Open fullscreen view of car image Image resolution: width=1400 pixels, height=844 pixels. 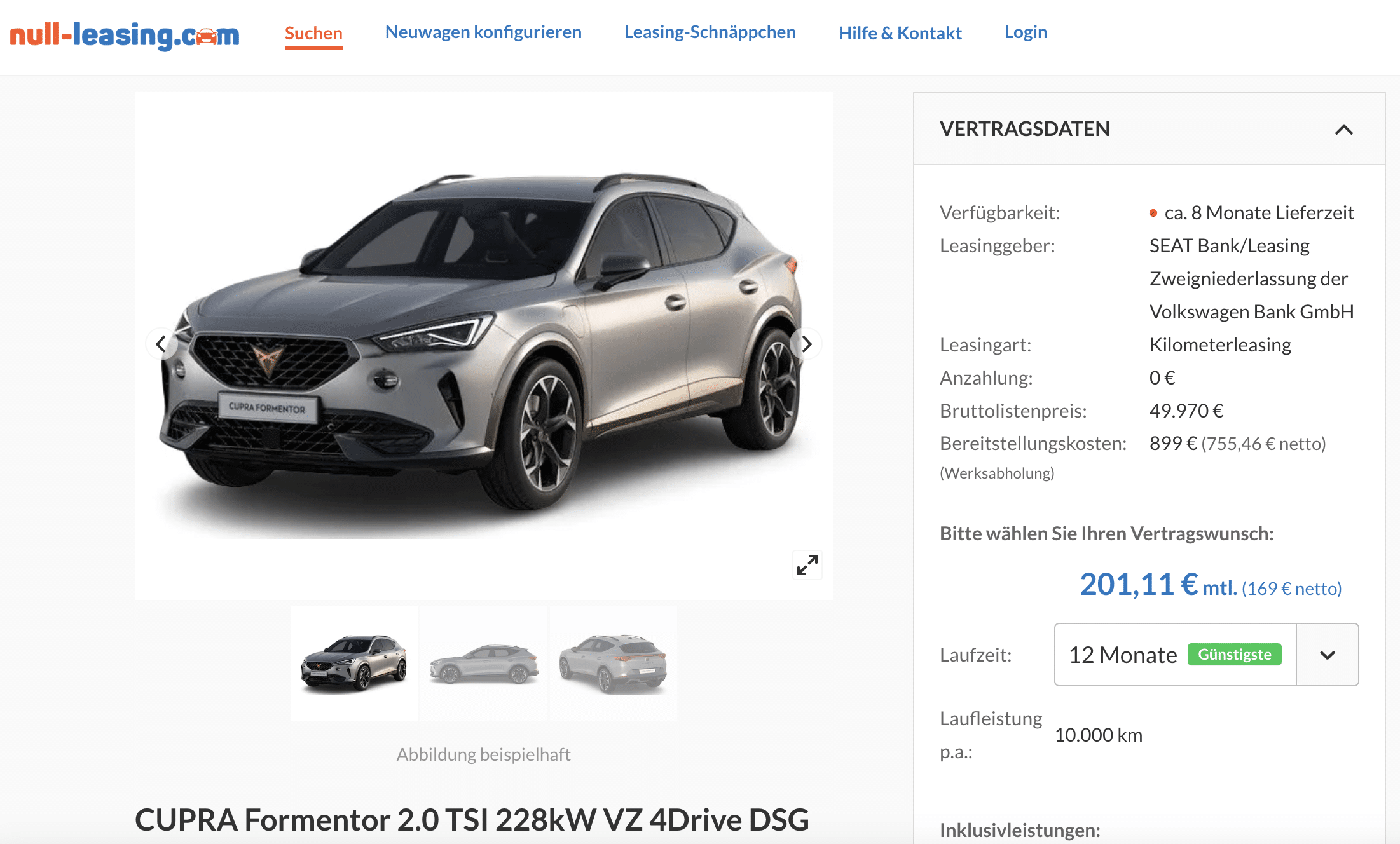point(807,564)
